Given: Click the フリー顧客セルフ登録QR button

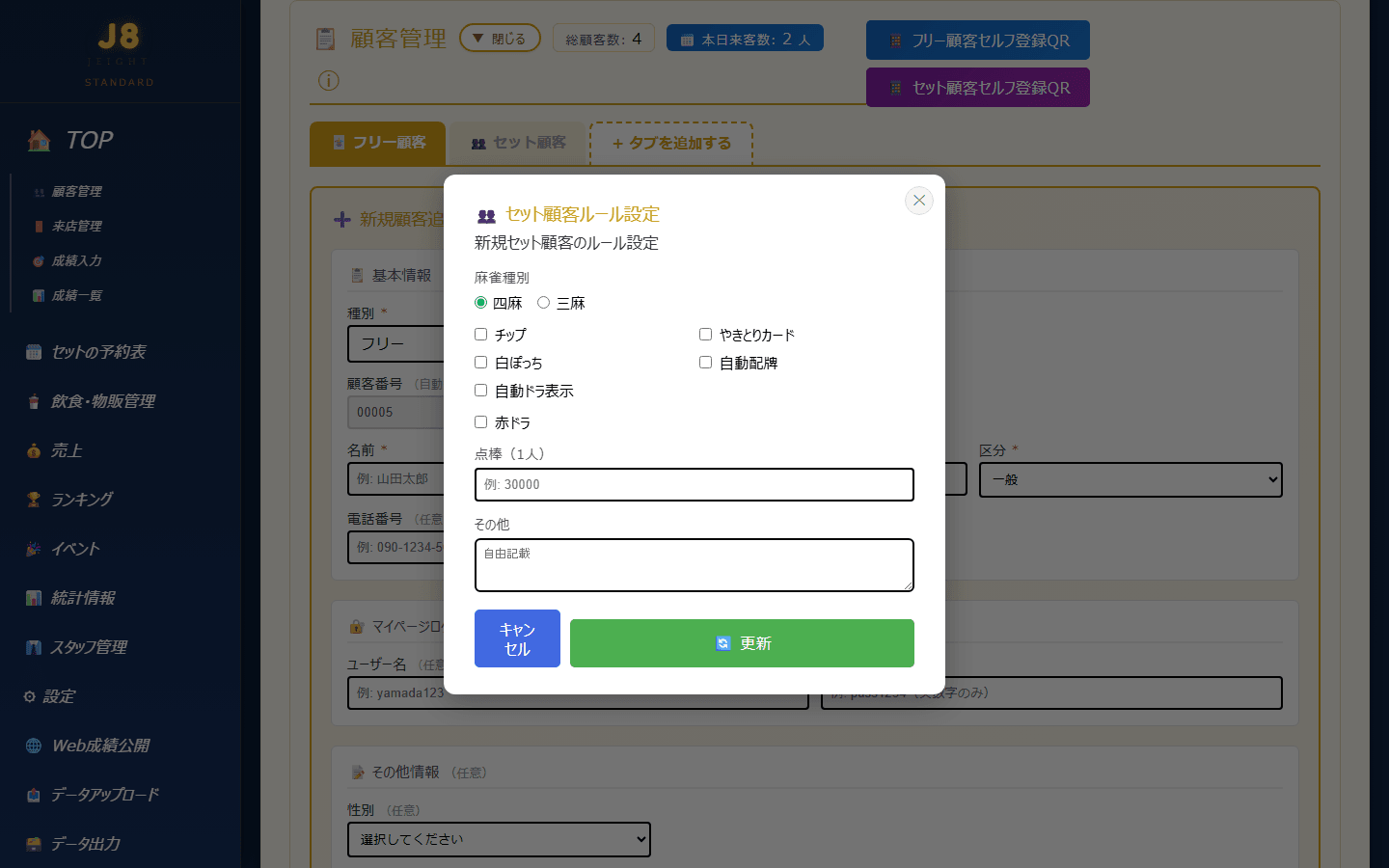Looking at the screenshot, I should point(978,41).
